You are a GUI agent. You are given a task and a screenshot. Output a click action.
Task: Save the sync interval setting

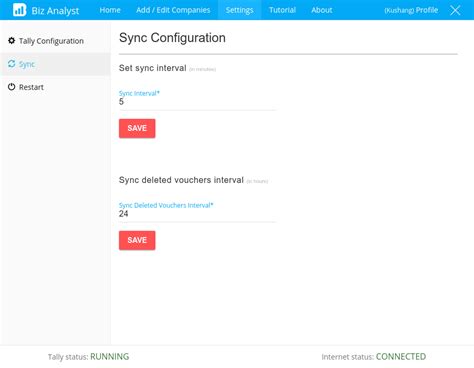pos(137,128)
